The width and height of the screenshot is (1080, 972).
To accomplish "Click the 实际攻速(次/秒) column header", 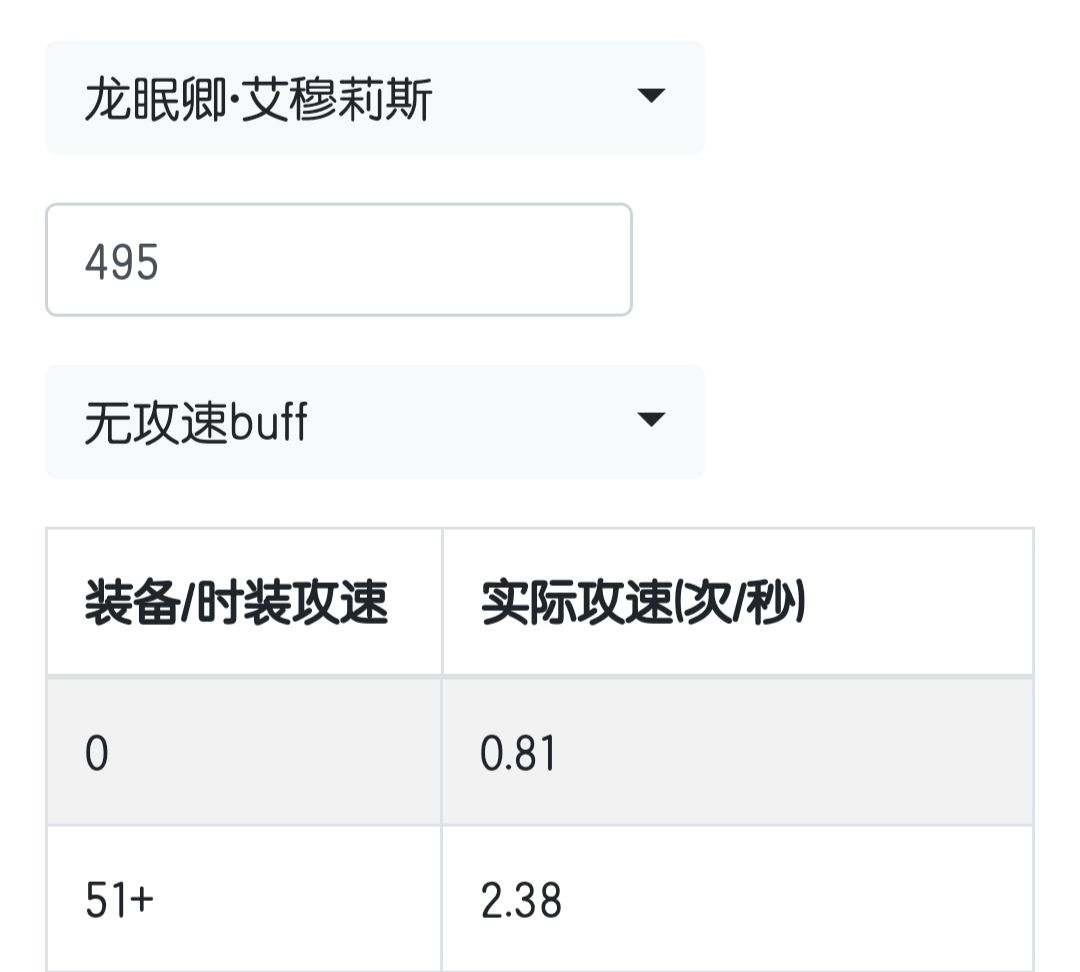I will [643, 604].
